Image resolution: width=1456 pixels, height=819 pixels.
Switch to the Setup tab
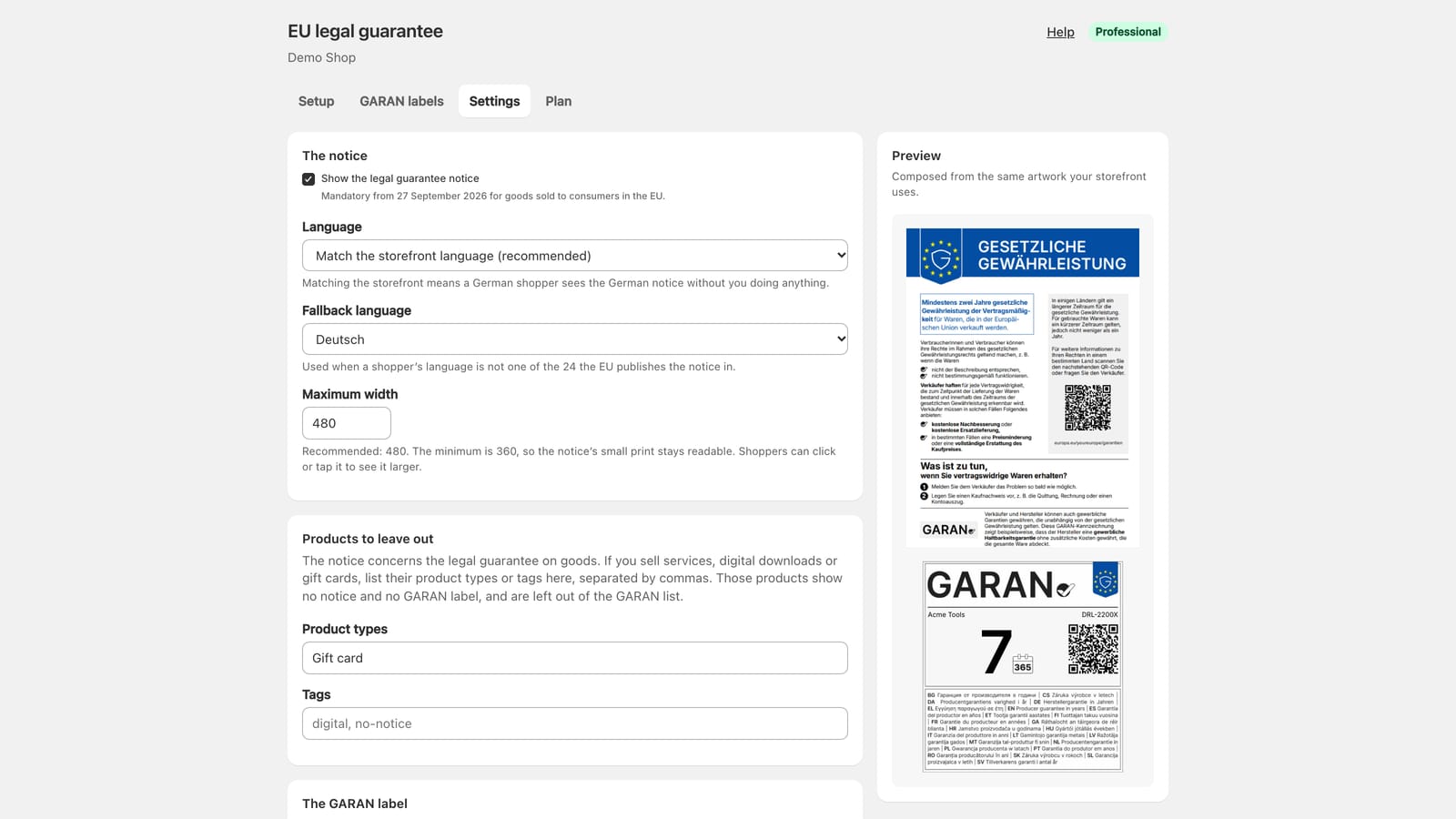click(316, 101)
